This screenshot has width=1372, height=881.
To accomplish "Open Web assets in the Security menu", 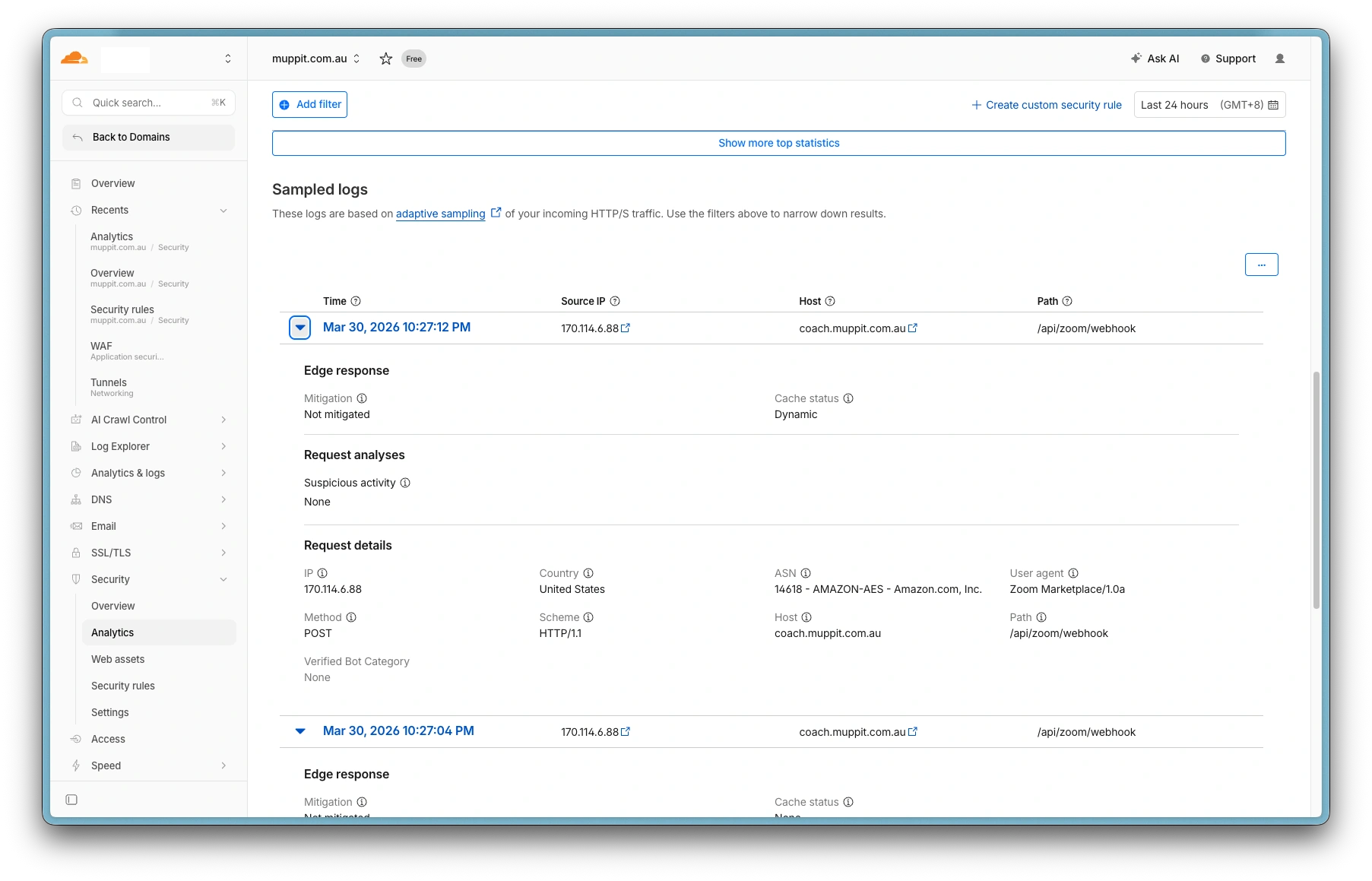I will (x=118, y=659).
